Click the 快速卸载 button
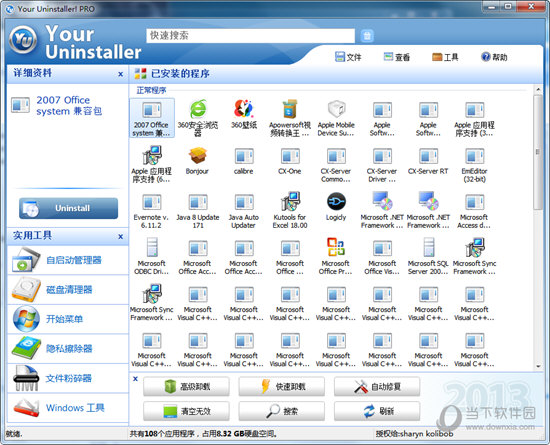 coord(282,386)
